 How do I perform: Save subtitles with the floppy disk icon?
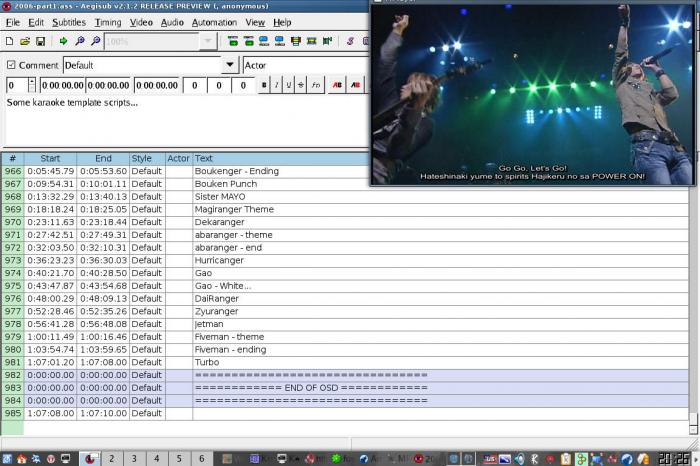[x=41, y=42]
